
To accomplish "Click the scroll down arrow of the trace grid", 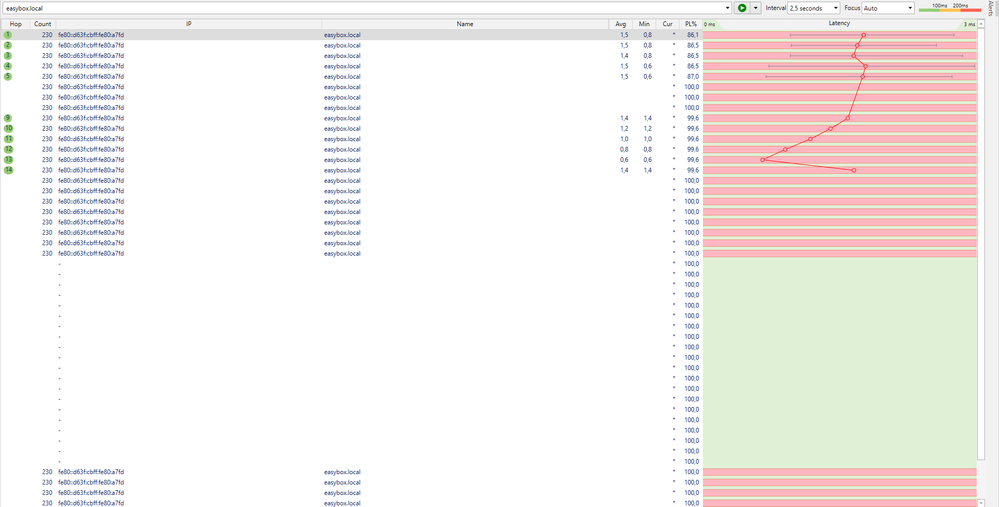I will pos(981,503).
